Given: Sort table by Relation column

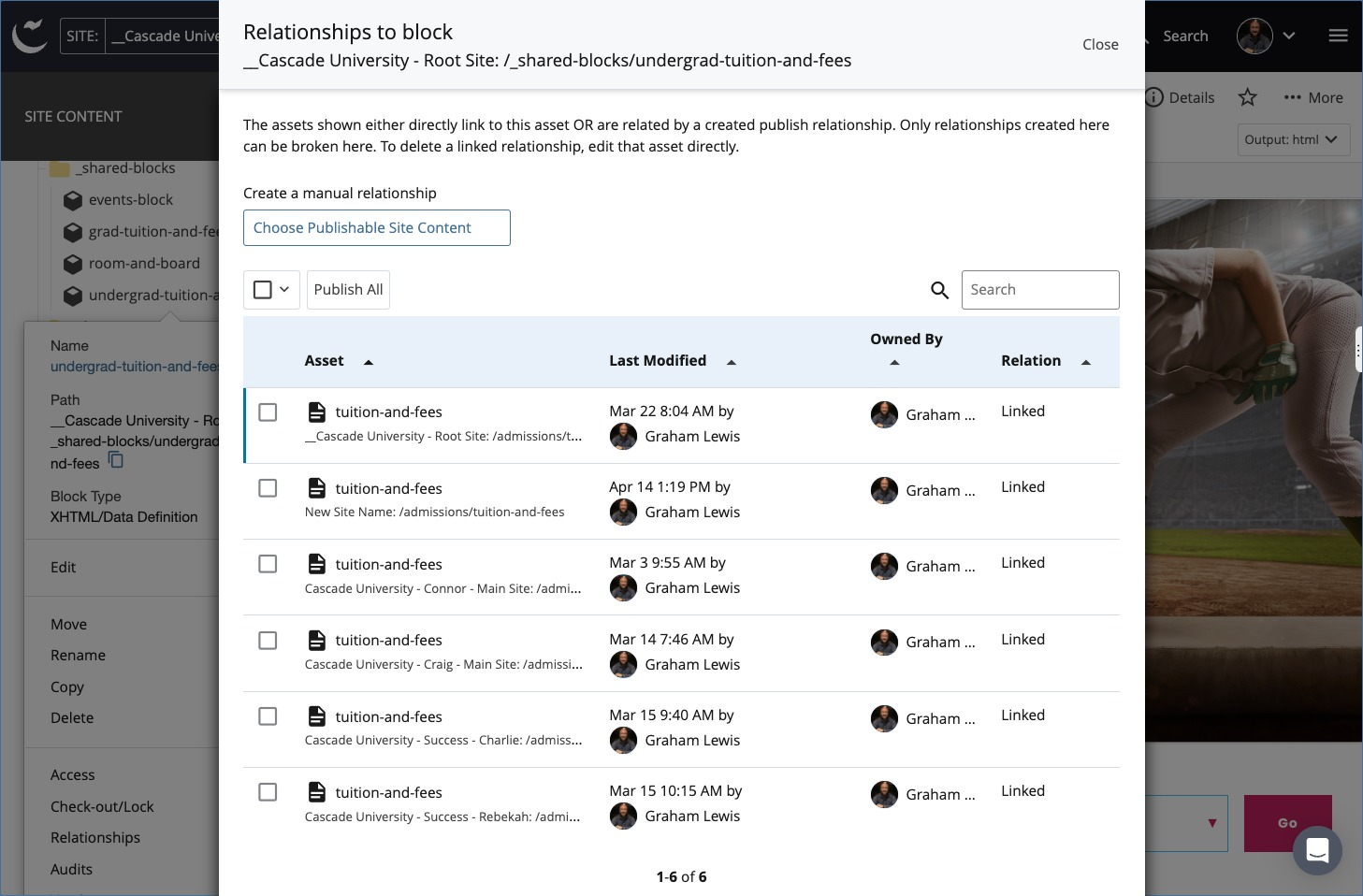Looking at the screenshot, I should [1046, 361].
